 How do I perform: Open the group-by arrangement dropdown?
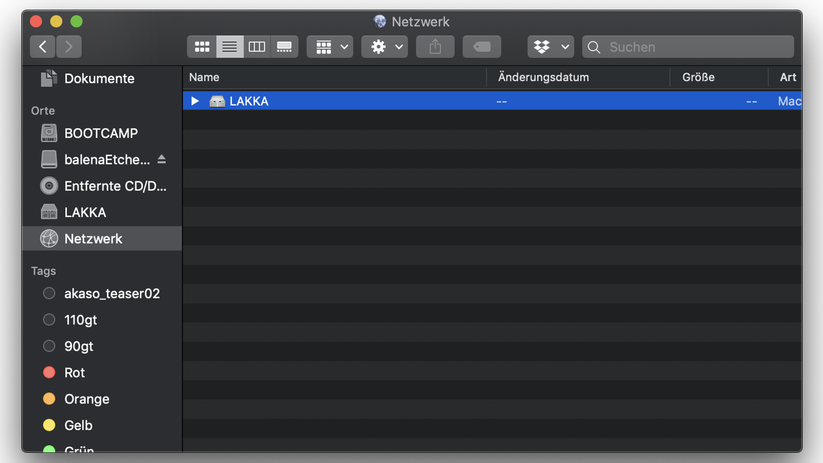pyautogui.click(x=330, y=47)
